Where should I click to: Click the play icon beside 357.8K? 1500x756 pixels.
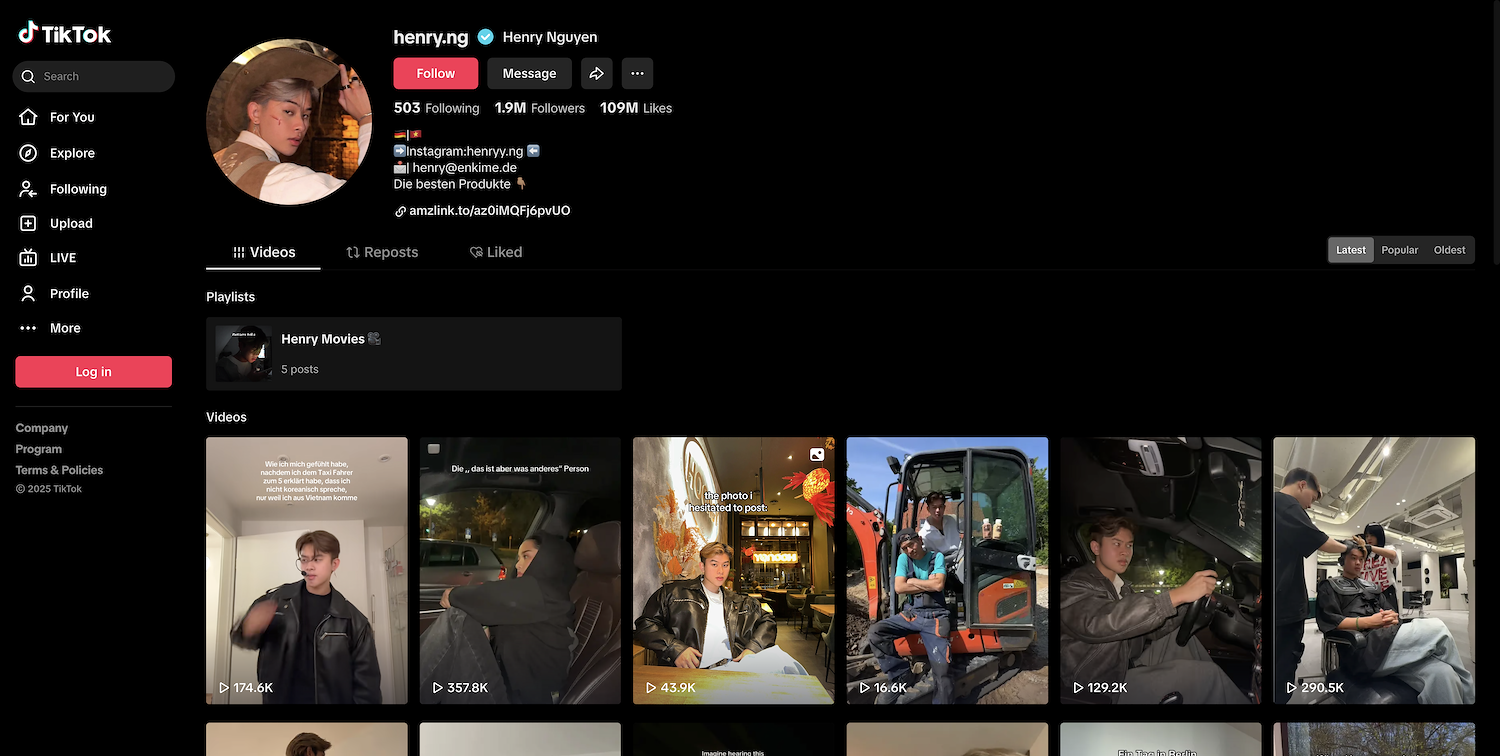tap(438, 688)
